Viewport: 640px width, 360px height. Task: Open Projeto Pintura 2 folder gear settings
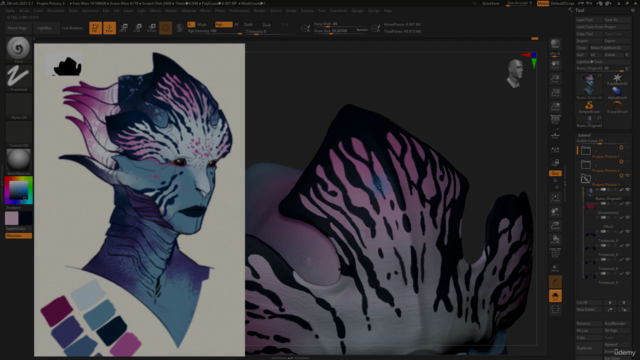[621, 162]
